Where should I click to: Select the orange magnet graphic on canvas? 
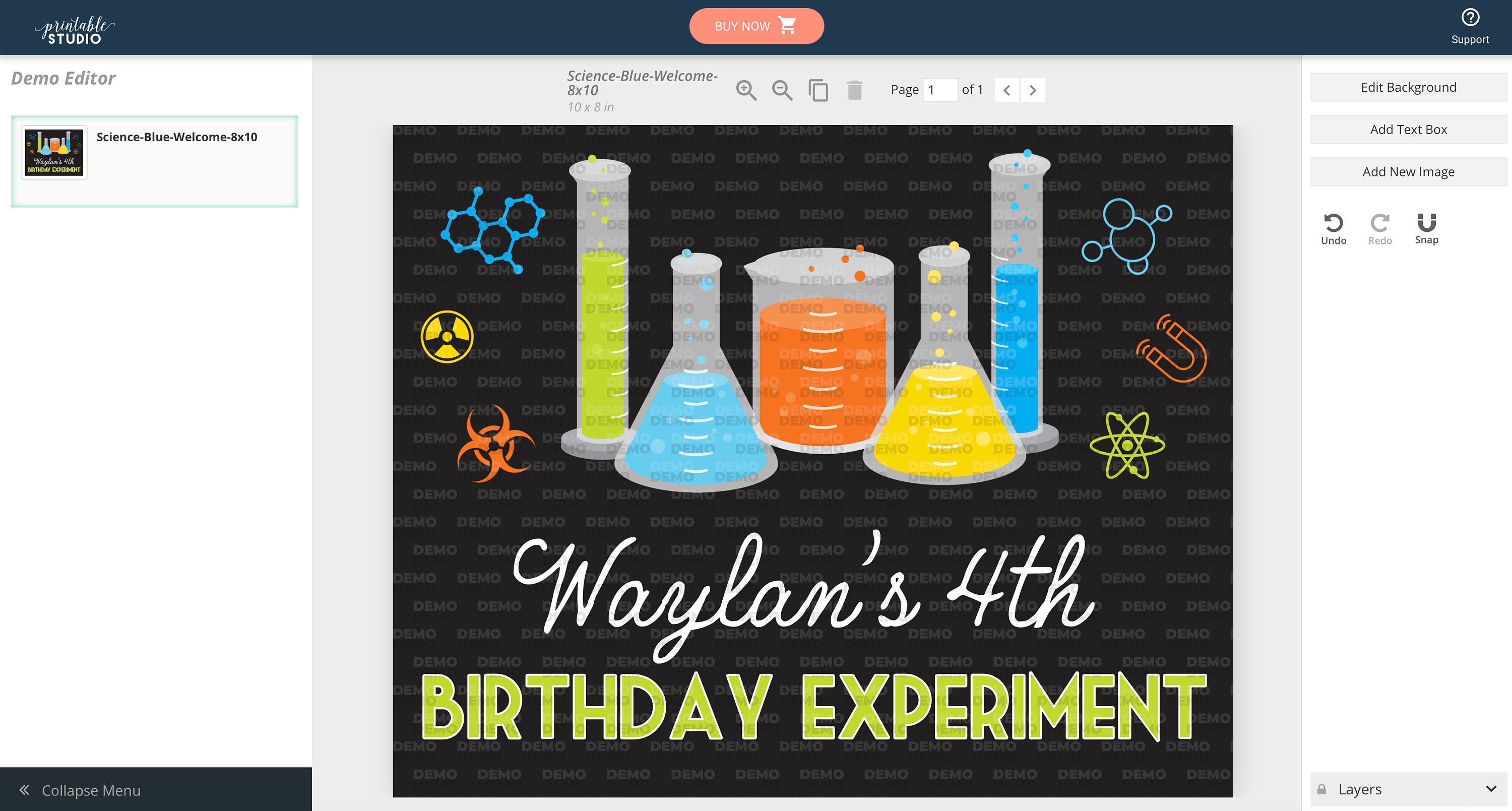click(1172, 349)
